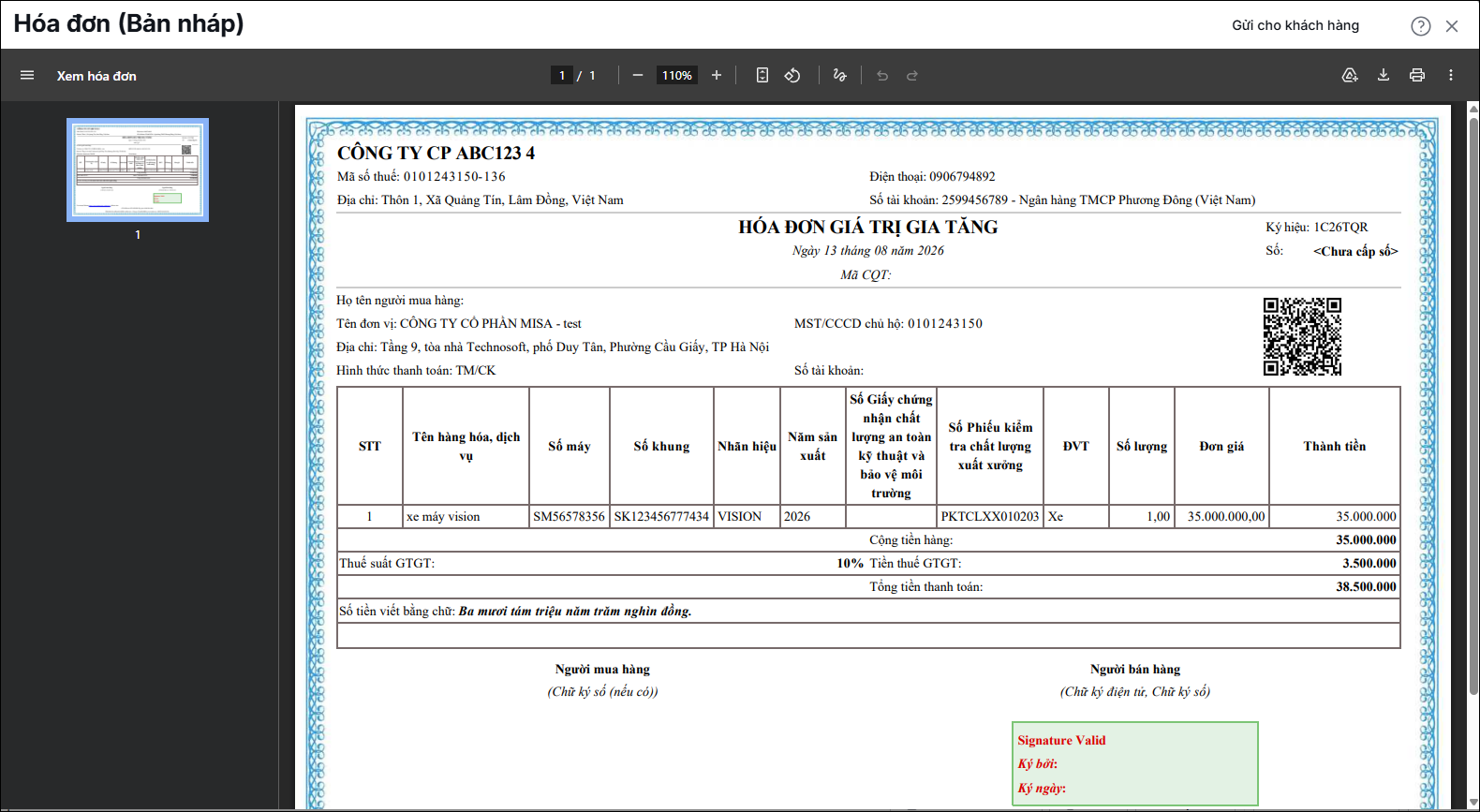Image resolution: width=1480 pixels, height=812 pixels.
Task: Click the invoice symbol 1C26TQR
Action: tap(1340, 227)
